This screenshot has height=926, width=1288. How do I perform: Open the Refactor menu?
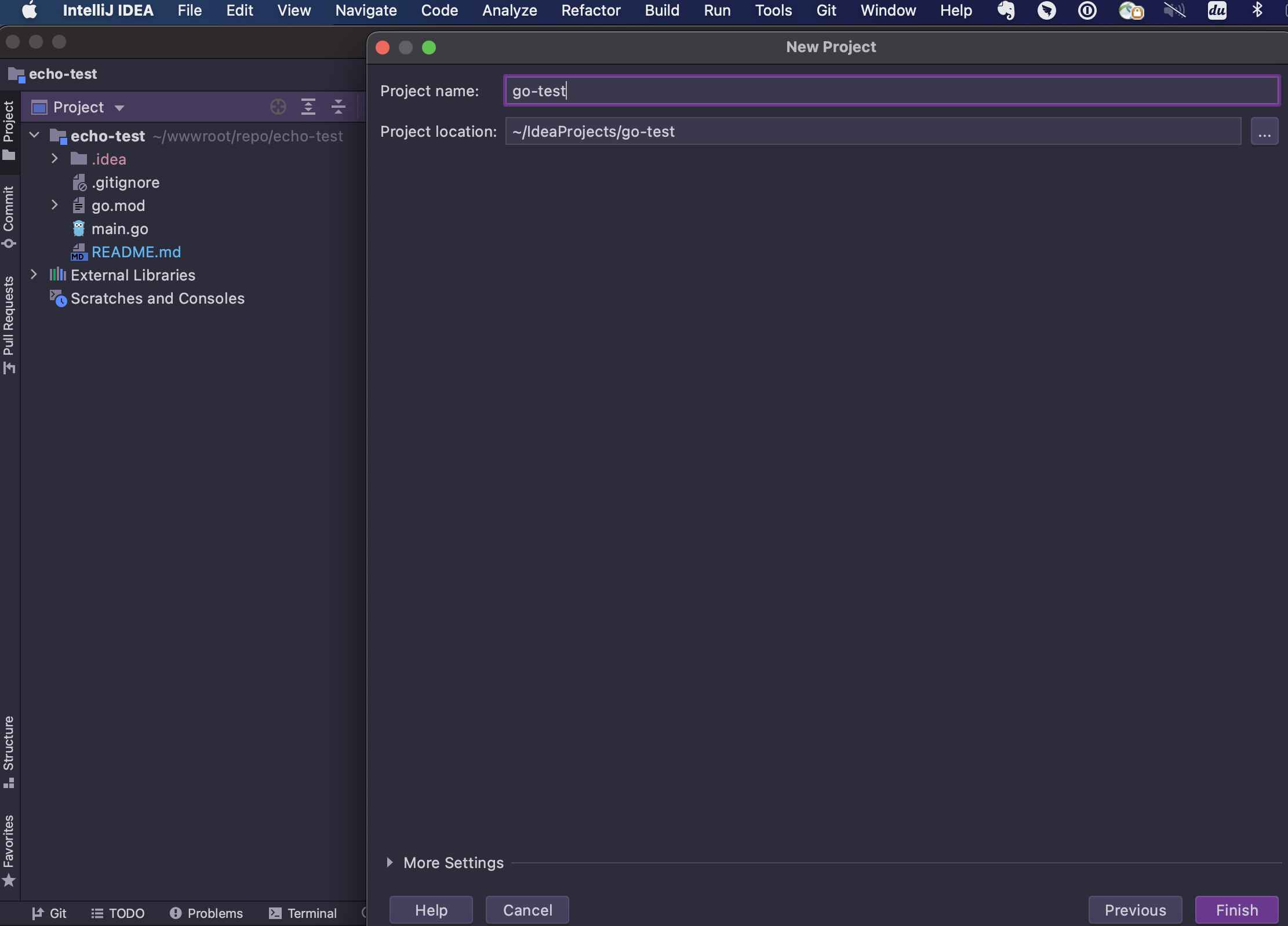(x=591, y=10)
